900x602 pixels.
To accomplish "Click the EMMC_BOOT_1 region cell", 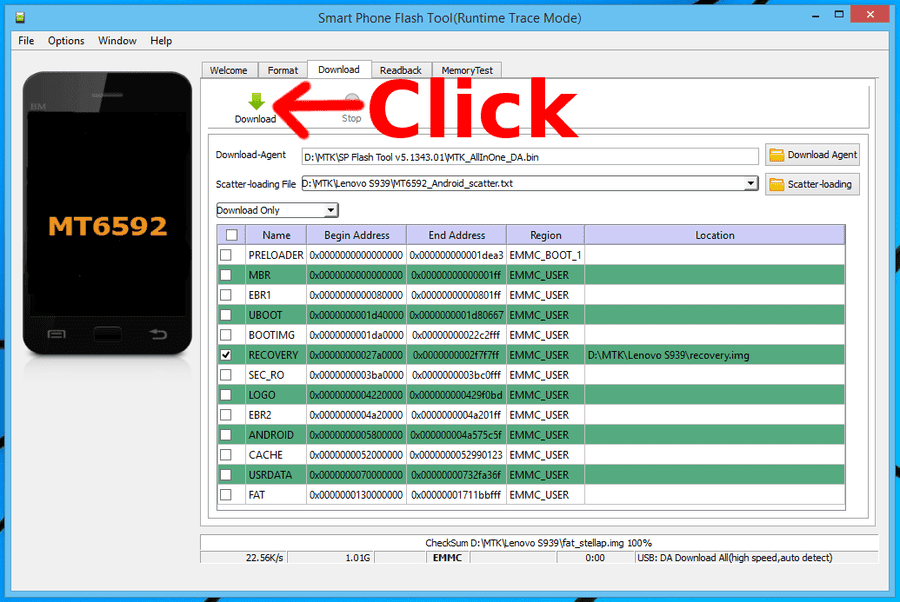I will click(545, 255).
